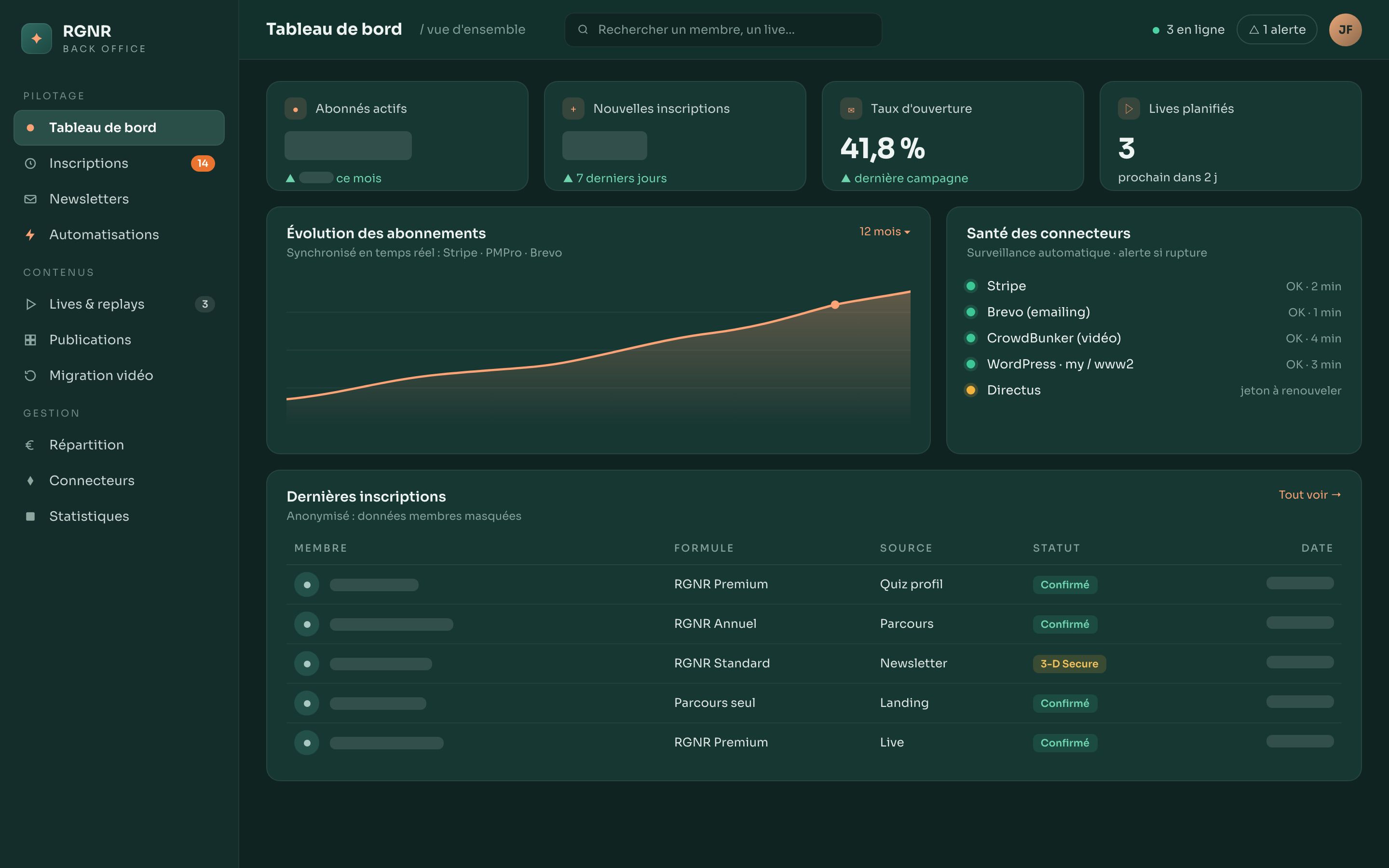
Task: Click the refresh icon beside Migration vidéo
Action: [30, 376]
